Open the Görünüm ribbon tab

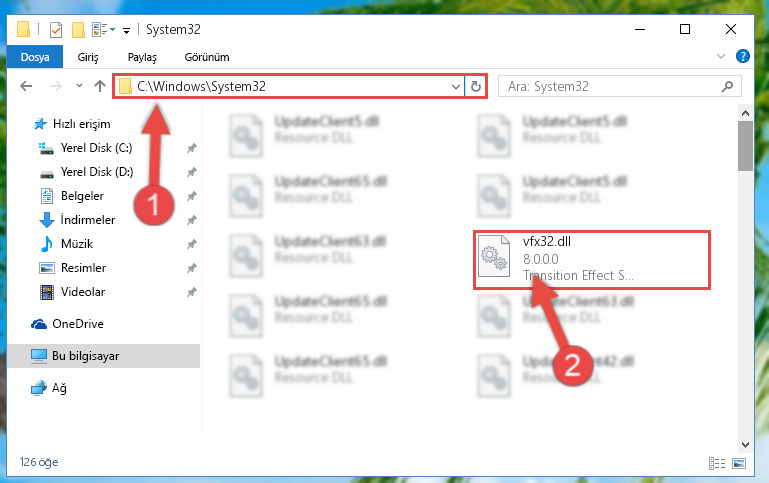pyautogui.click(x=206, y=57)
